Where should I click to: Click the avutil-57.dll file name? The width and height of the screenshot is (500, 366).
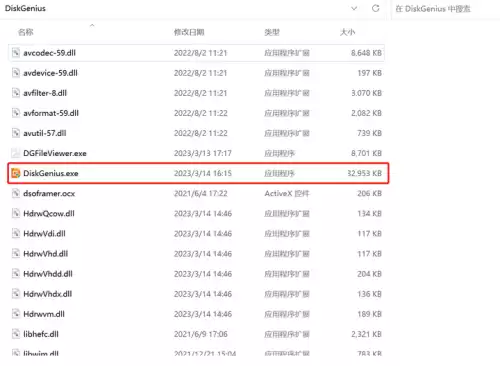[x=45, y=133]
